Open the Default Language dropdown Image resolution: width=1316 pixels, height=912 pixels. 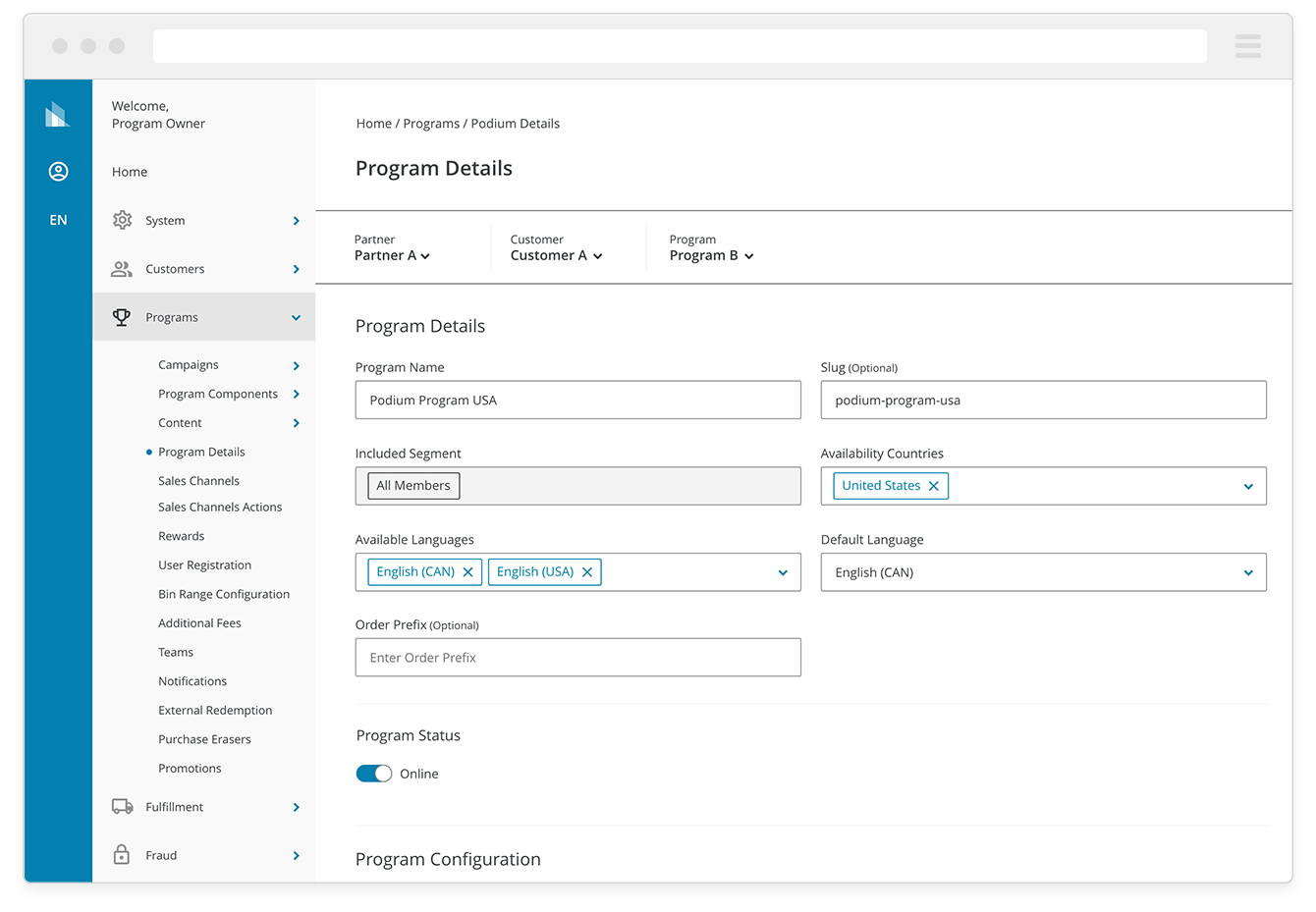pos(1043,572)
